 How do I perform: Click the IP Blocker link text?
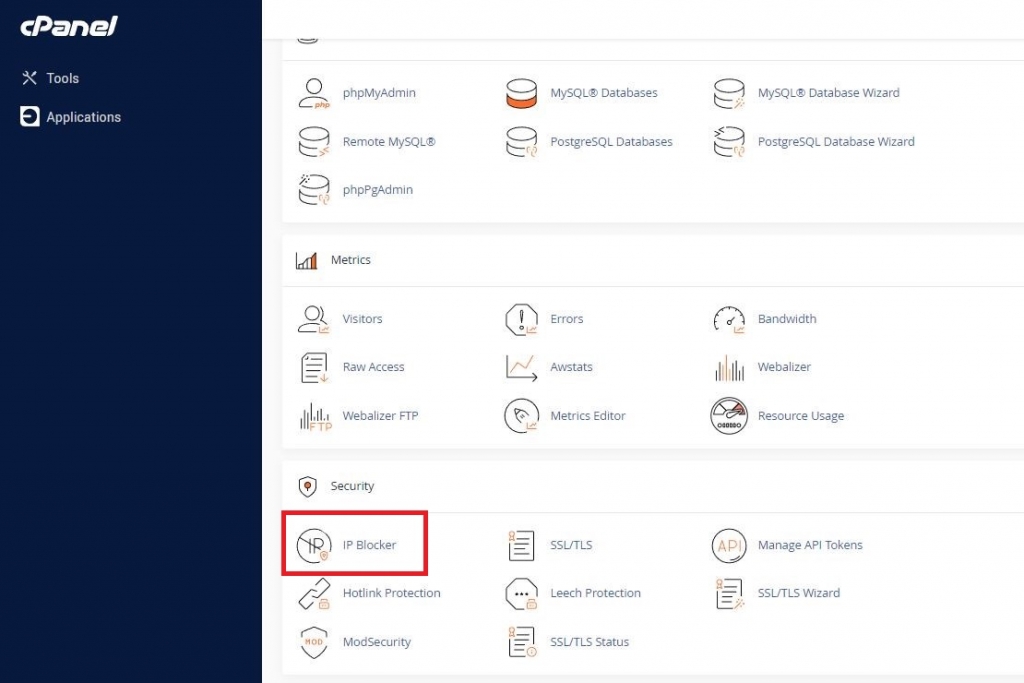[x=369, y=545]
